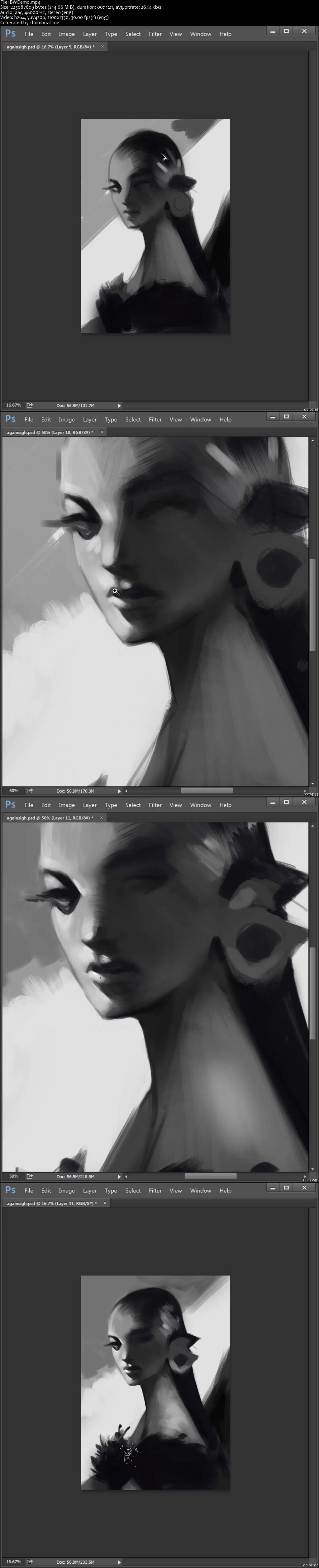This screenshot has height=1568, width=319.
Task: Open Image menu above Layer 11 50% tab
Action: pyautogui.click(x=66, y=805)
